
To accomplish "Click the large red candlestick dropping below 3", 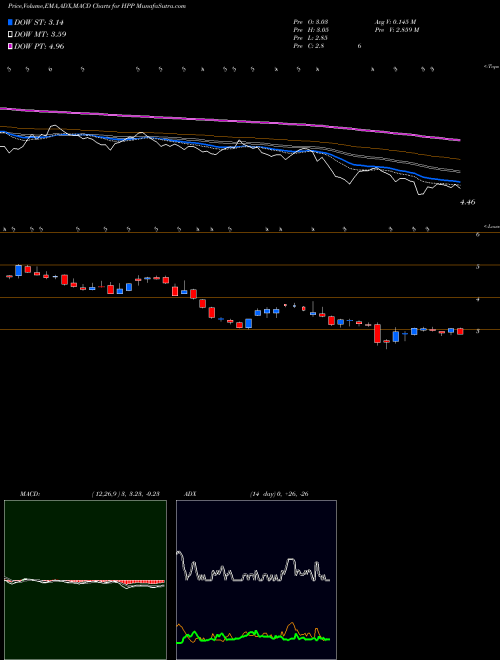I will pyautogui.click(x=378, y=333).
